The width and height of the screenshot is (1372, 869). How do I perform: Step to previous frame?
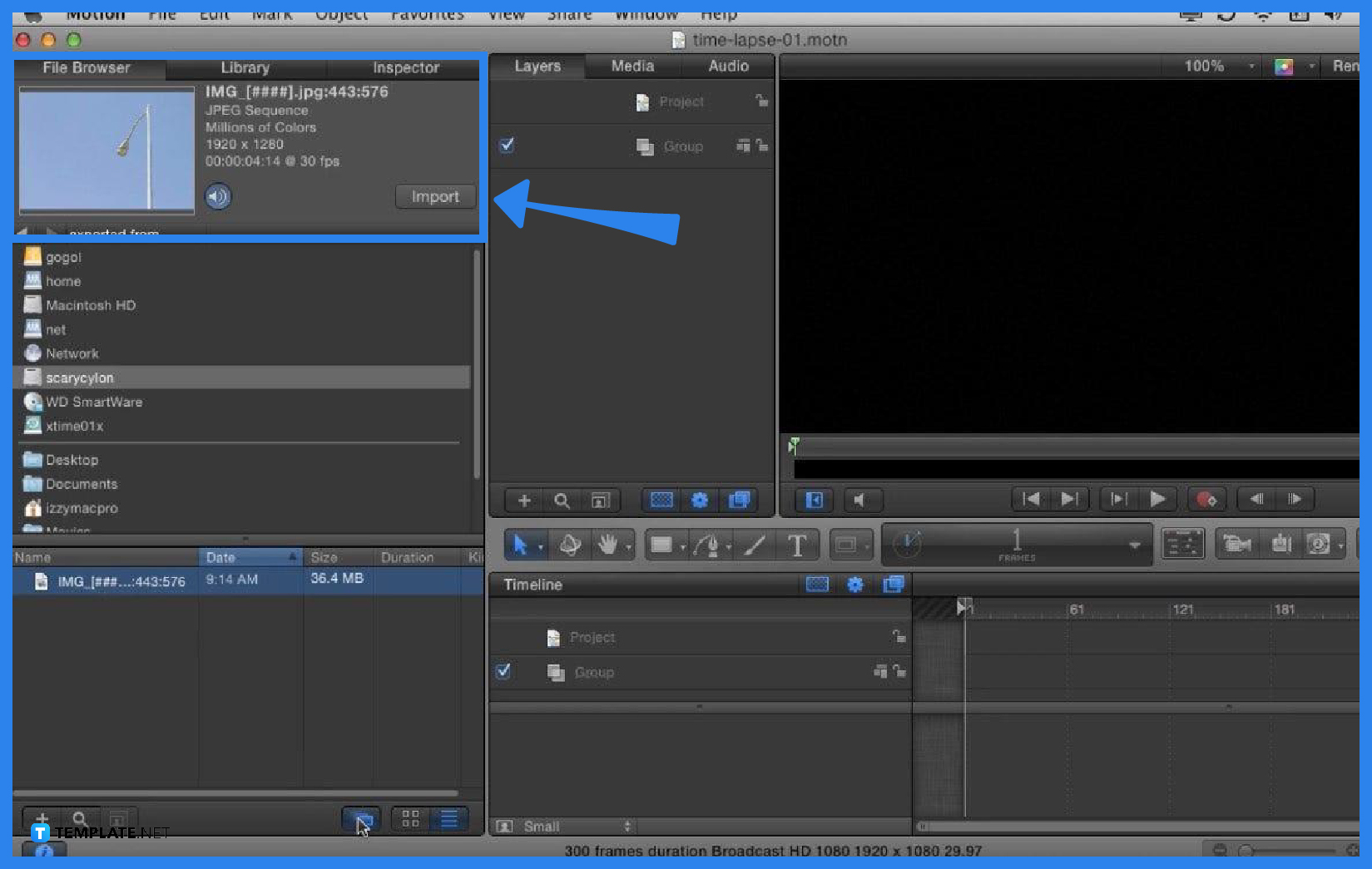1256,499
